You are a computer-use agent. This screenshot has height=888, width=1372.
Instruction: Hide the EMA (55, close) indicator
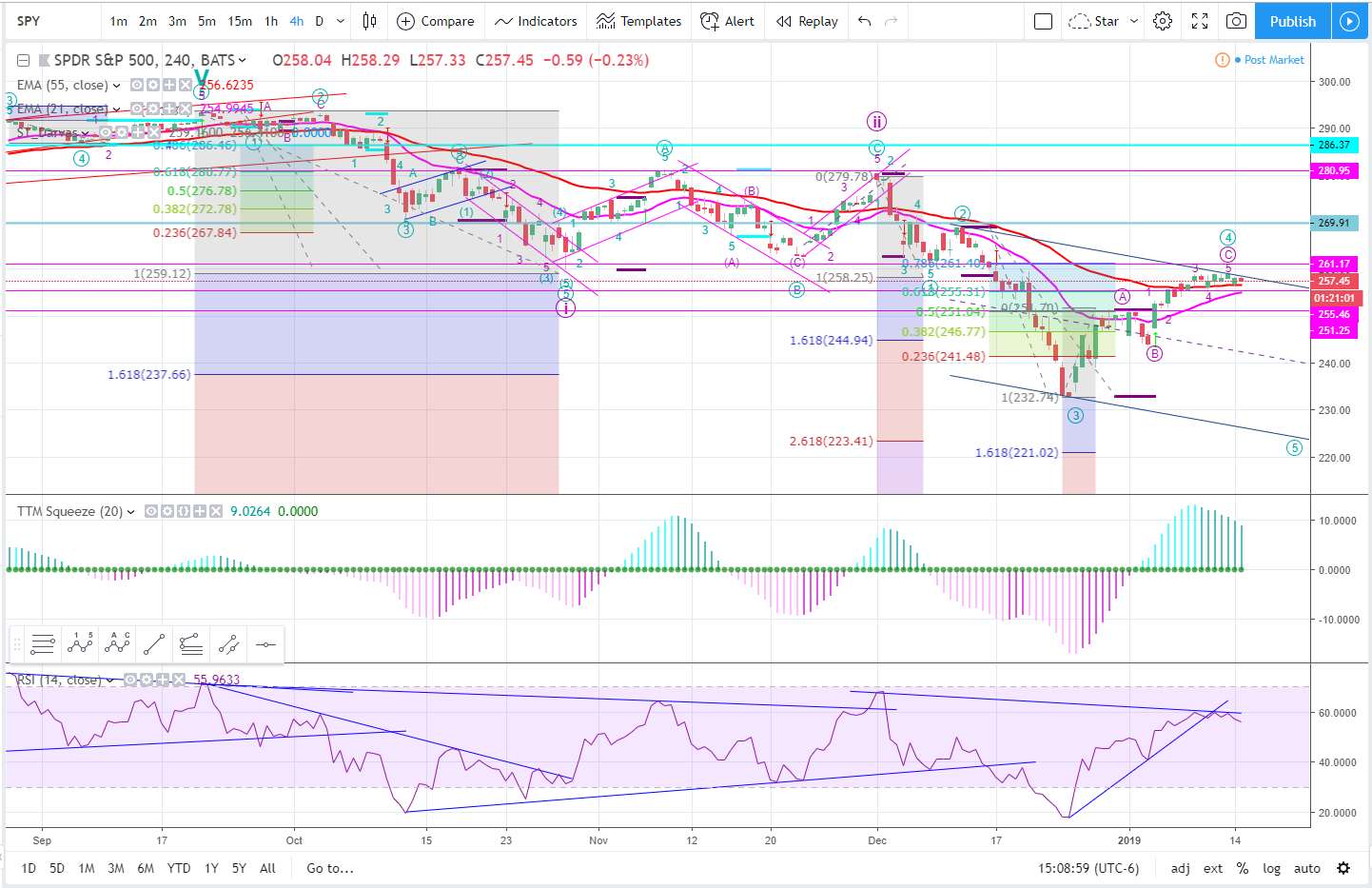click(x=137, y=85)
